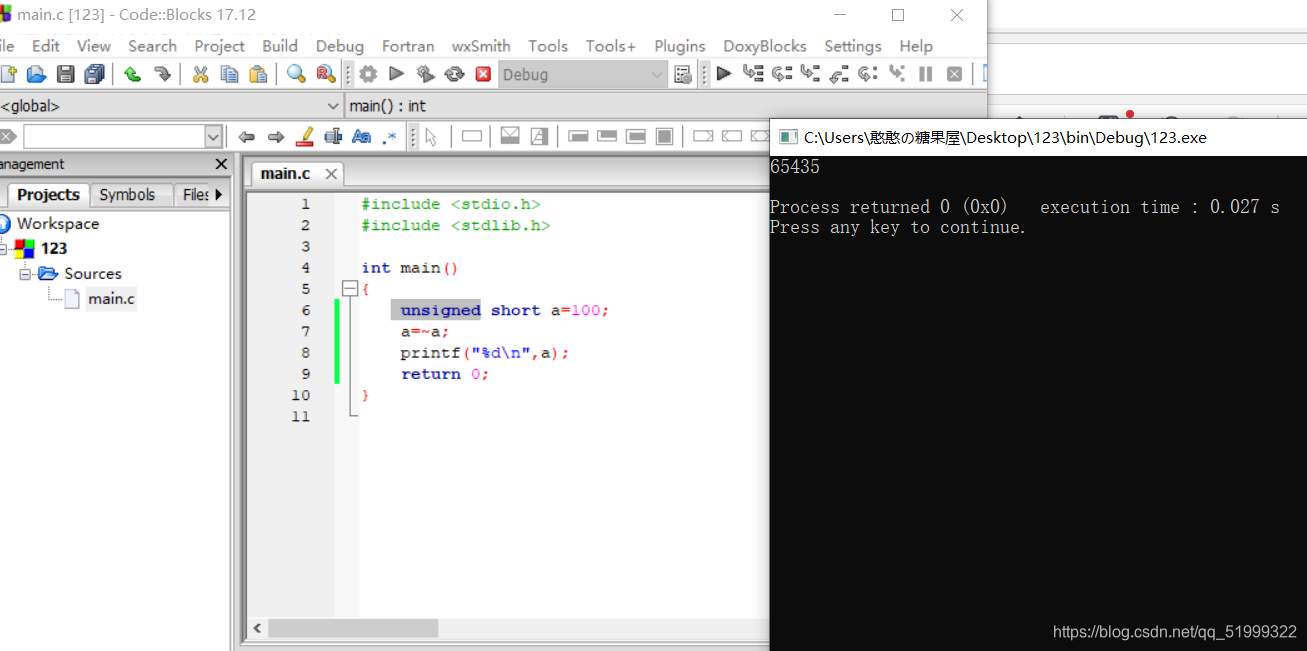Build the project with the gear icon
The image size is (1307, 651).
pyautogui.click(x=368, y=74)
